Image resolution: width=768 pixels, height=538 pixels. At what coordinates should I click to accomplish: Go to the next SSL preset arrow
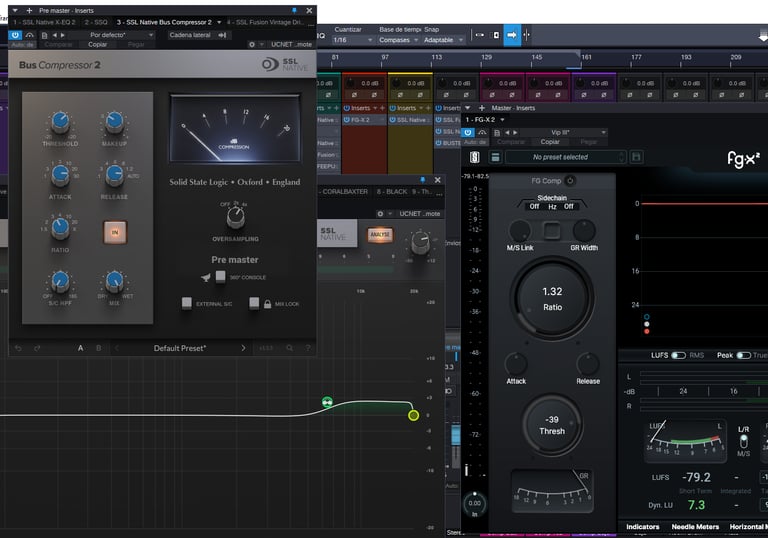pos(243,348)
